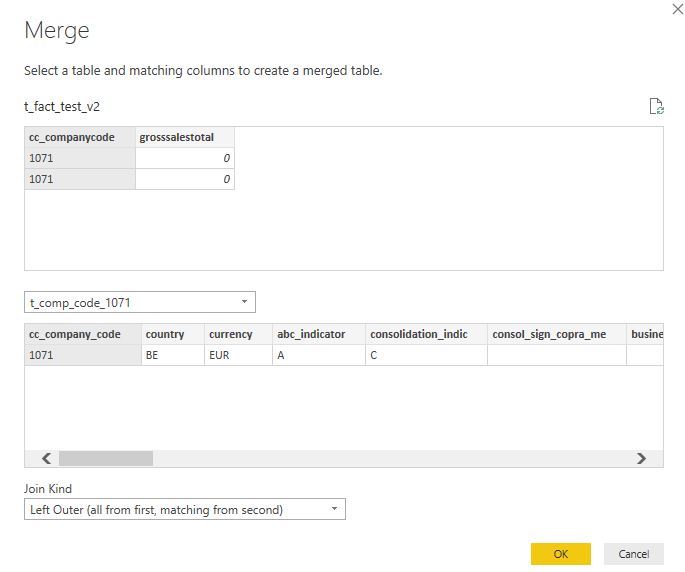This screenshot has height=572, width=685.
Task: Click the 1071 cell in second table
Action: (x=83, y=355)
